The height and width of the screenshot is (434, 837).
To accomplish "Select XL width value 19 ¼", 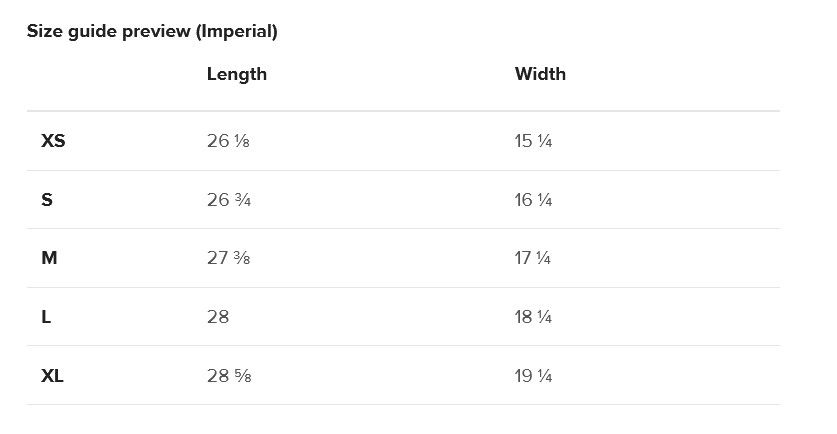I will point(533,376).
